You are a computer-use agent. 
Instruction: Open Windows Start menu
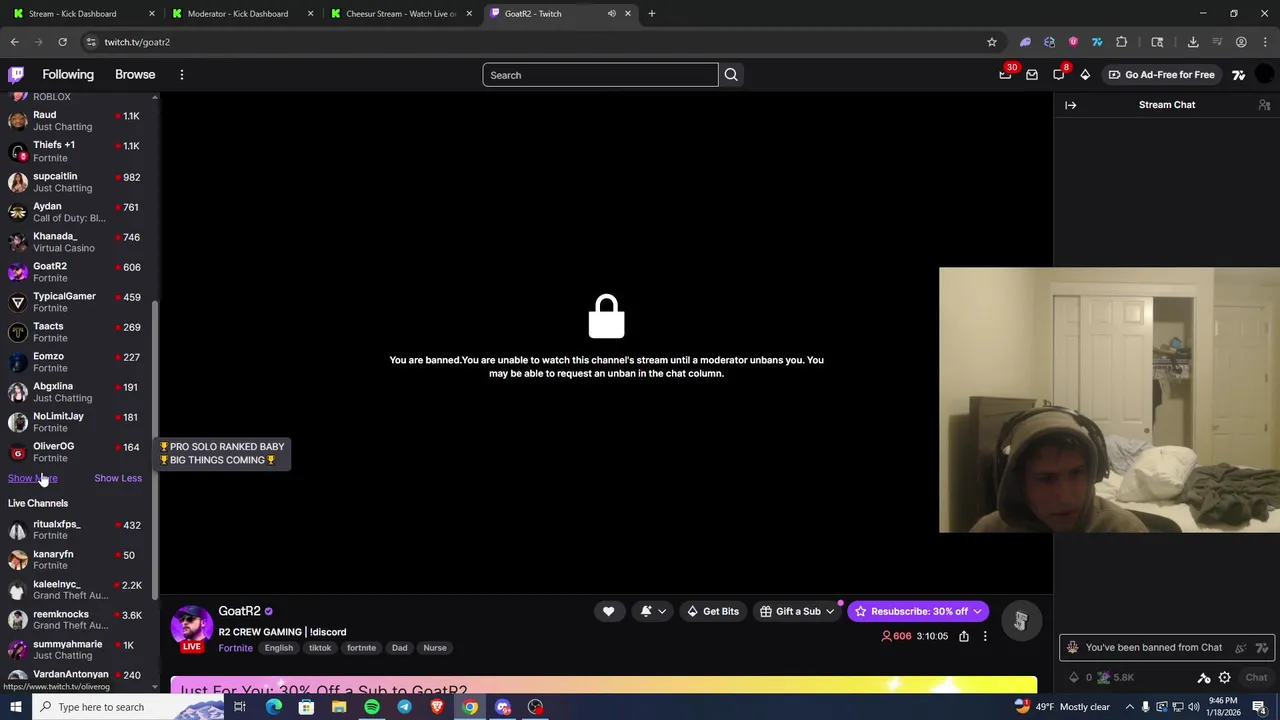pos(15,707)
